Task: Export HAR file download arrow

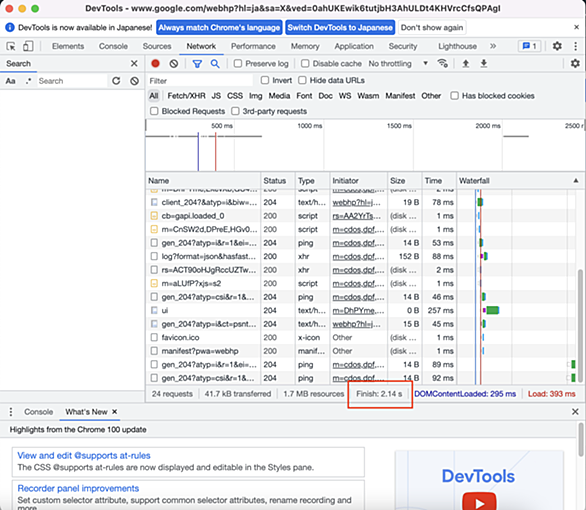Action: 484,64
